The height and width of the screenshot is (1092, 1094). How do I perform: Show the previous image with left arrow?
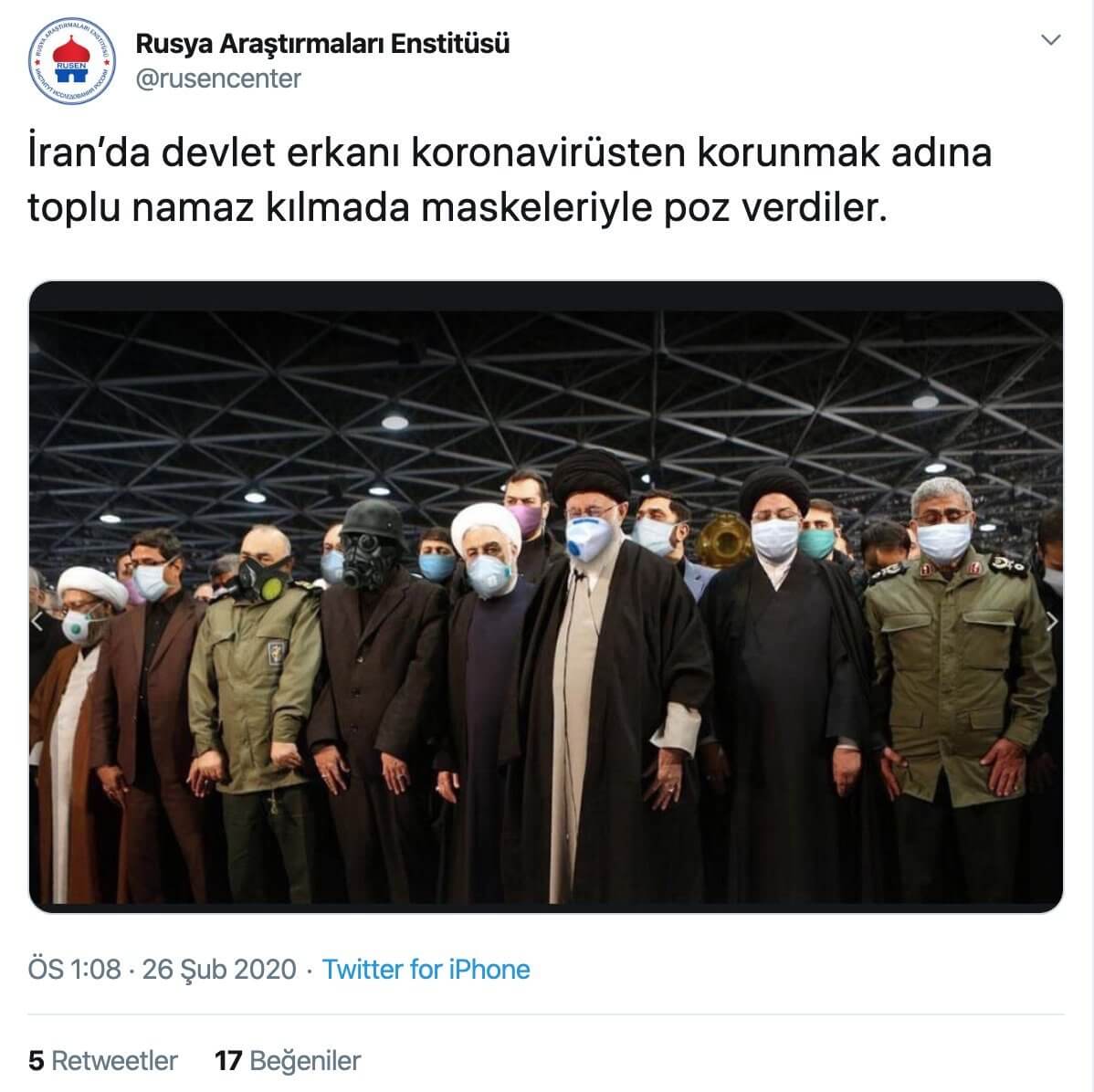coord(38,621)
